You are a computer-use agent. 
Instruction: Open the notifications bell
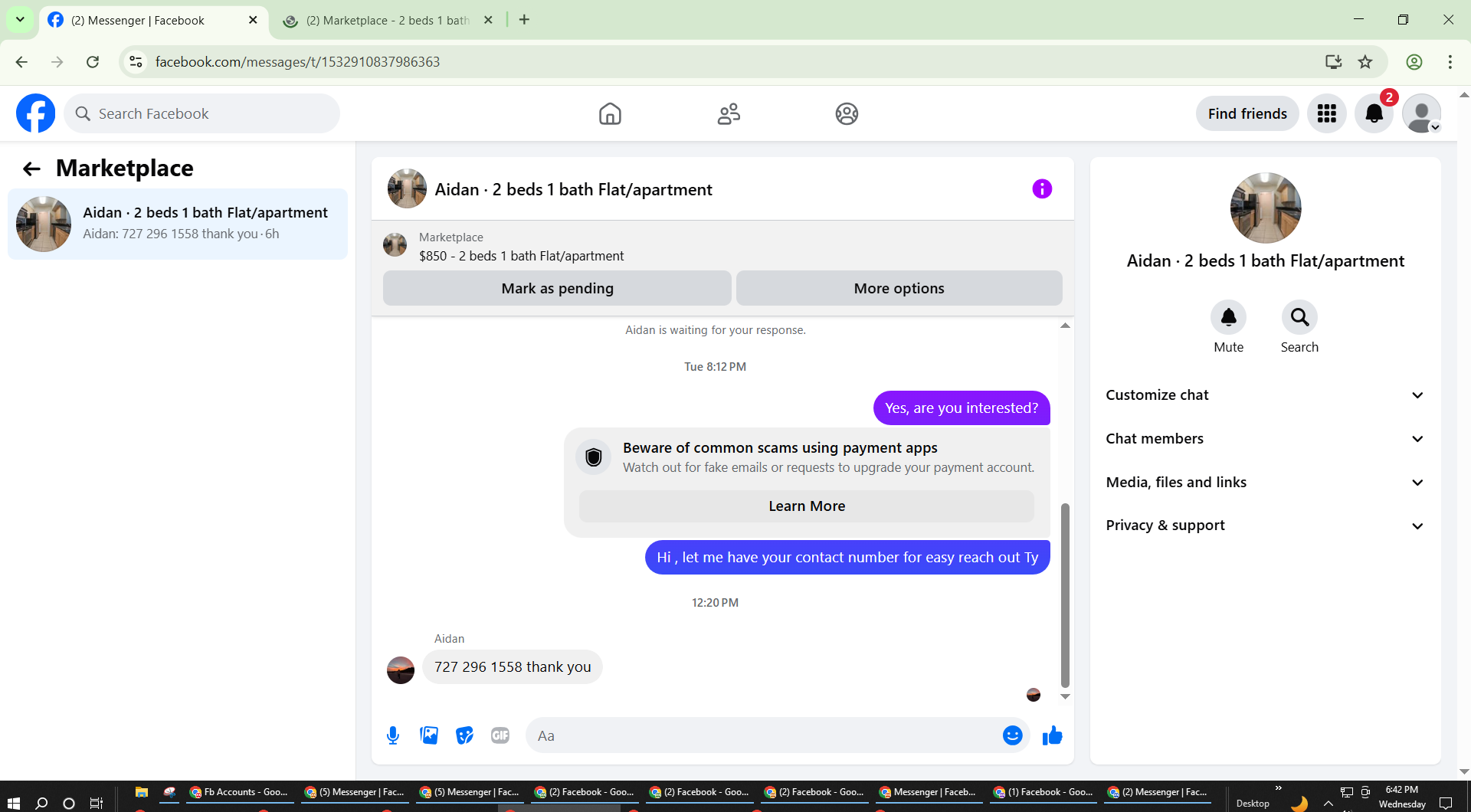click(x=1374, y=113)
